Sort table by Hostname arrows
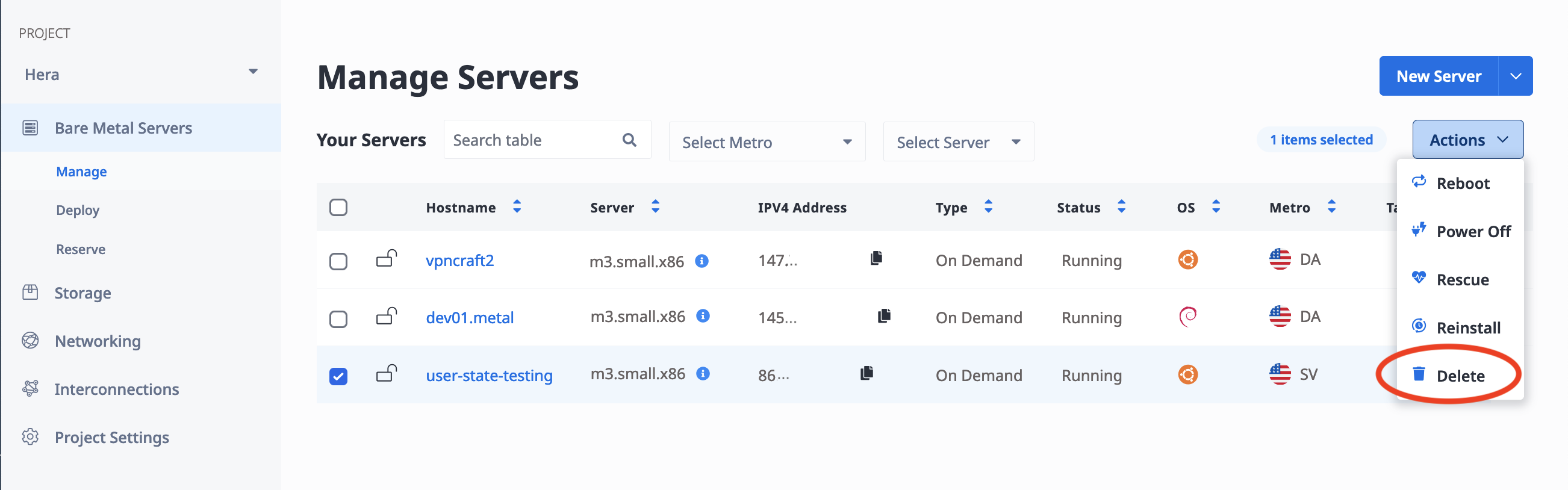1568x490 pixels. tap(517, 207)
